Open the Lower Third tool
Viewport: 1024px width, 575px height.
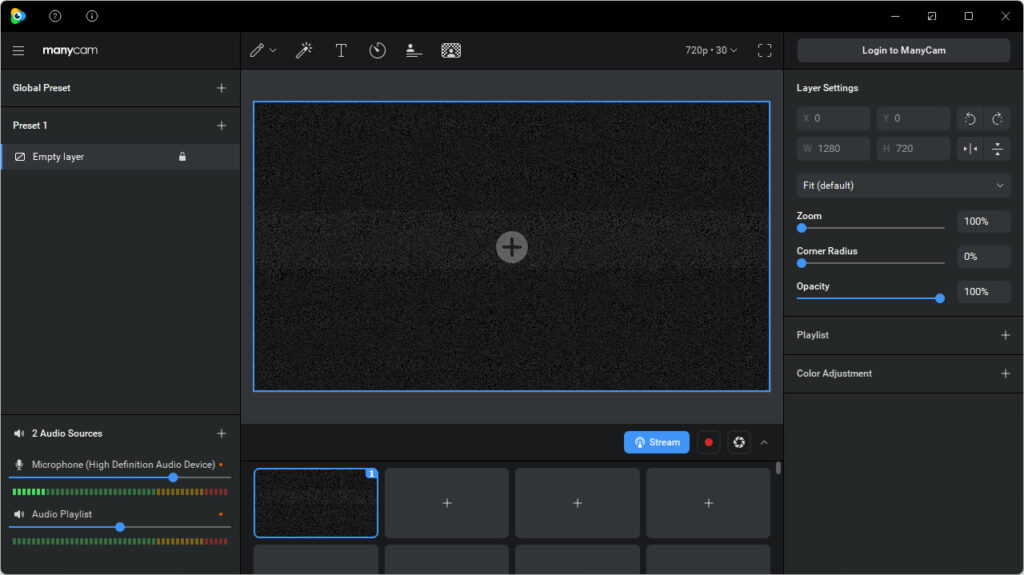(413, 50)
